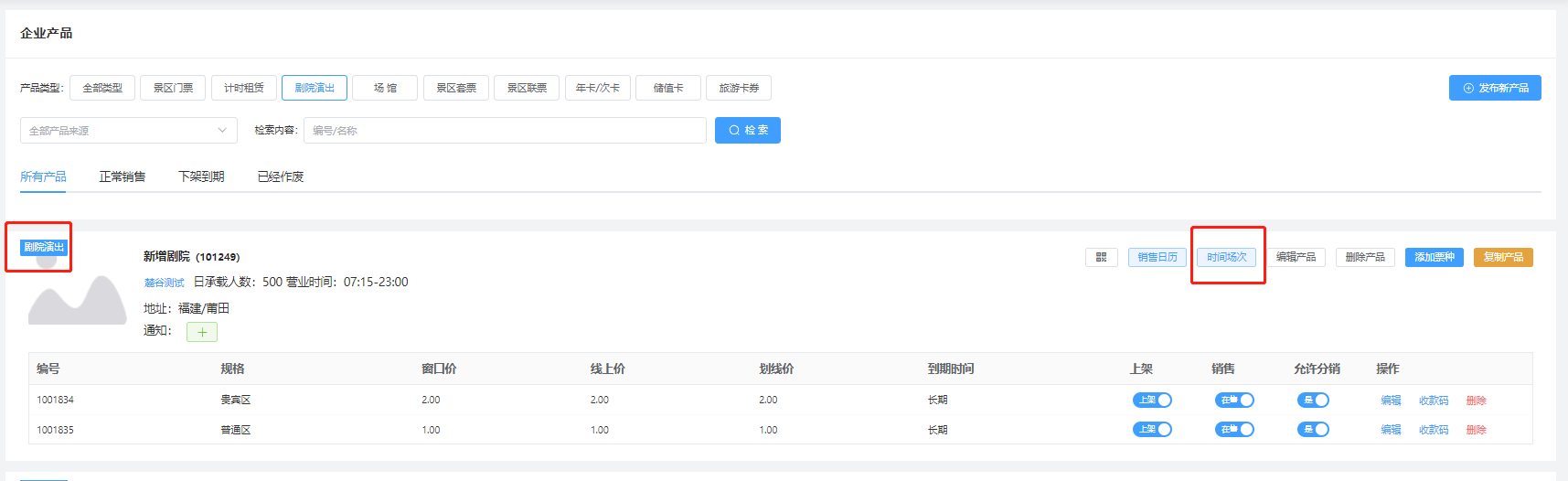This screenshot has height=481, width=1568.
Task: Click the green plus next to 通知
Action: click(201, 332)
